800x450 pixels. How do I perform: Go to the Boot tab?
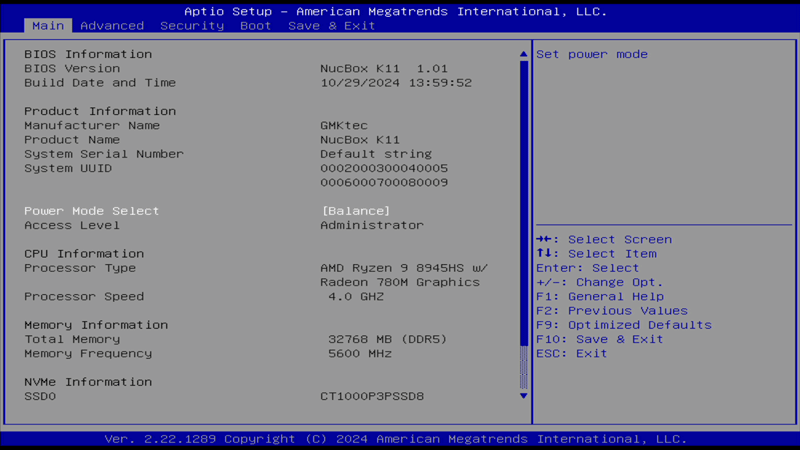(x=256, y=26)
